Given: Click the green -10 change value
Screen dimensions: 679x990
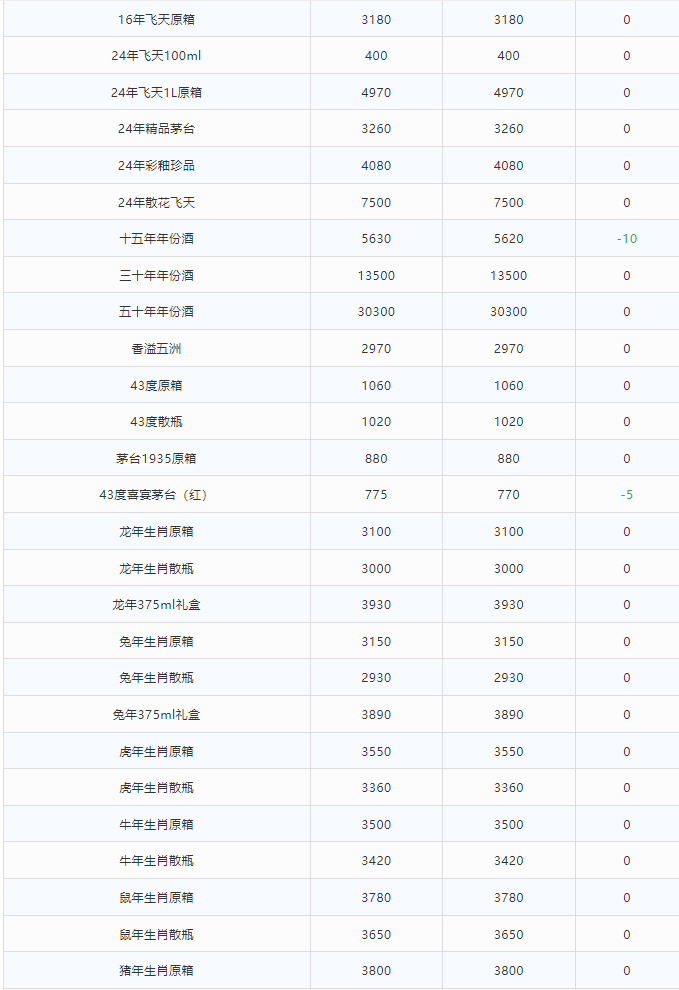Looking at the screenshot, I should [x=627, y=239].
